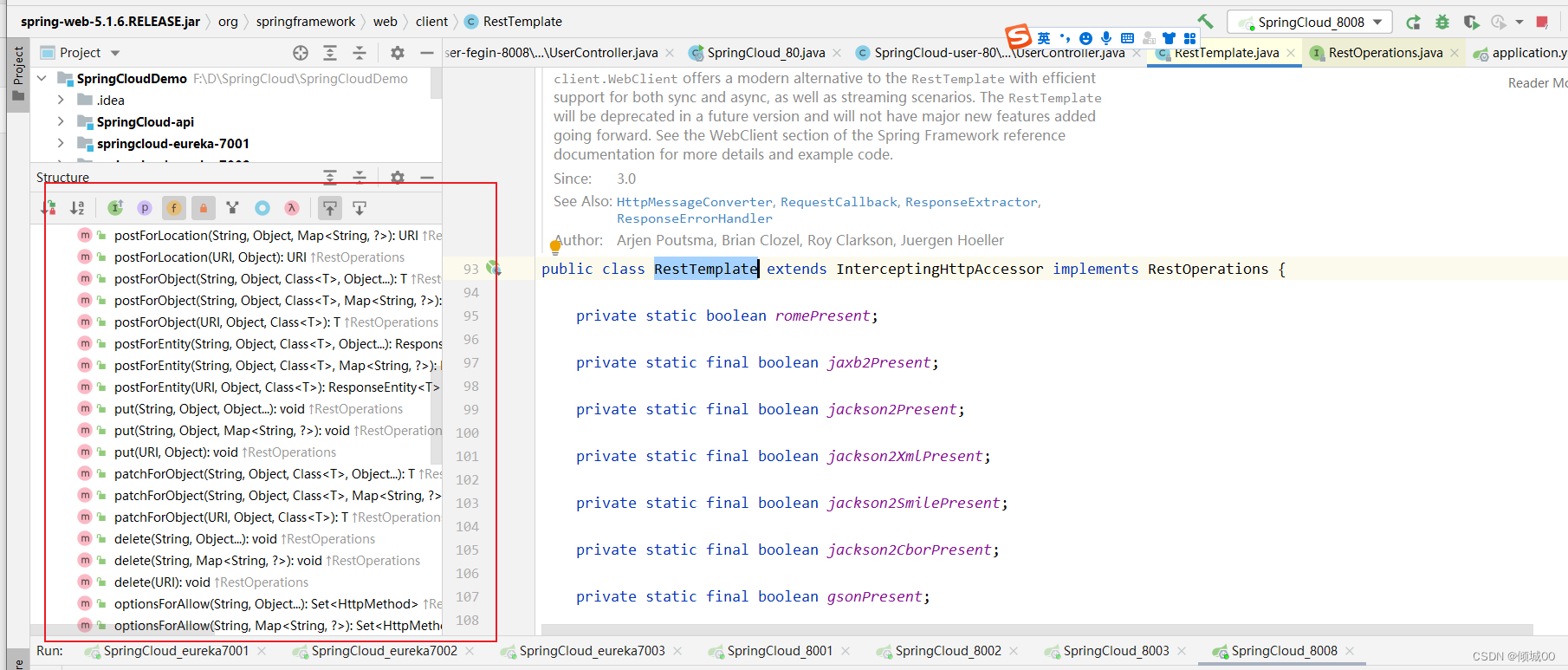This screenshot has height=670, width=1568.
Task: Toggle Autoscroll from Source in Structure toolbar
Action: (360, 208)
